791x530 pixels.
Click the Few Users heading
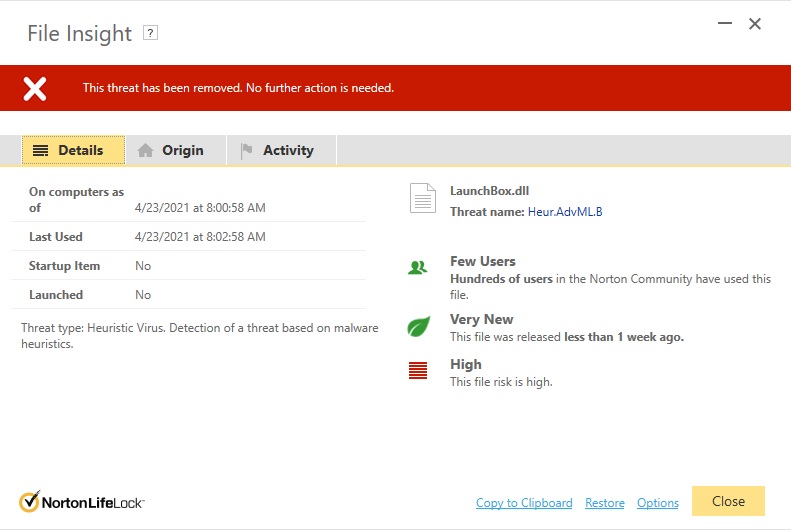click(x=483, y=261)
